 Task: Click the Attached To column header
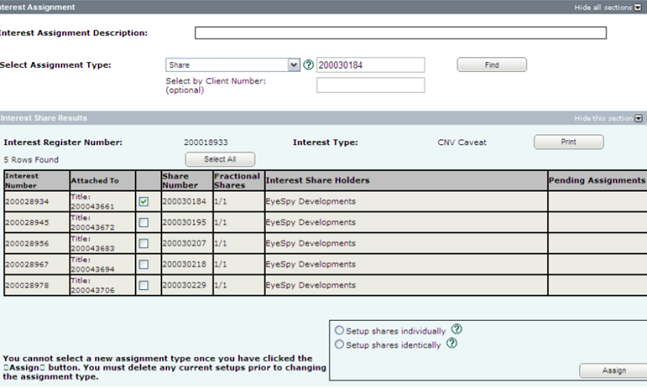click(x=103, y=180)
